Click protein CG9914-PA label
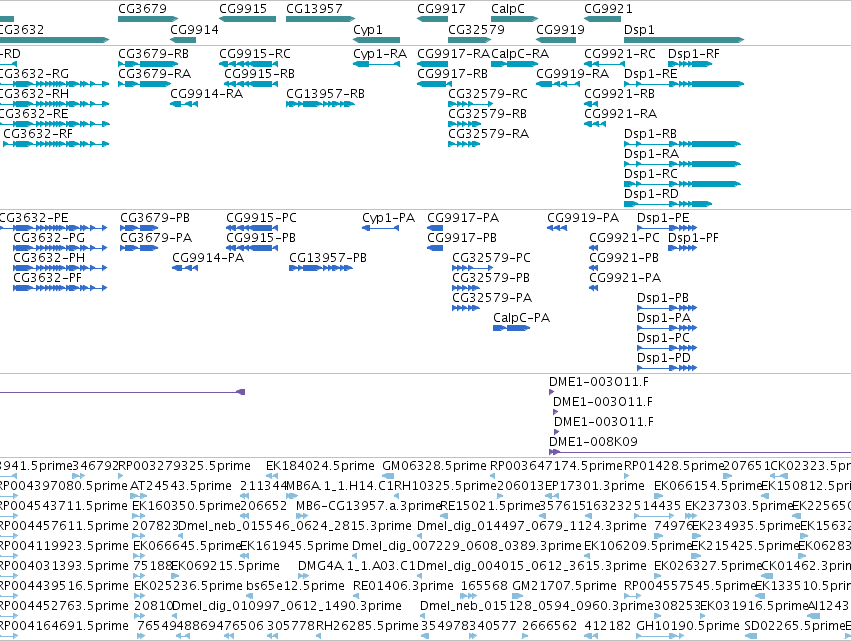This screenshot has height=641, width=851. [x=208, y=258]
